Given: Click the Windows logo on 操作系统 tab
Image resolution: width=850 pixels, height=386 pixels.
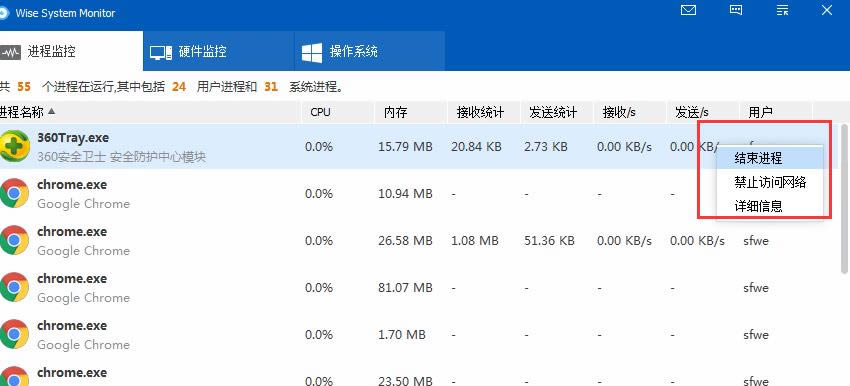Looking at the screenshot, I should click(x=312, y=52).
